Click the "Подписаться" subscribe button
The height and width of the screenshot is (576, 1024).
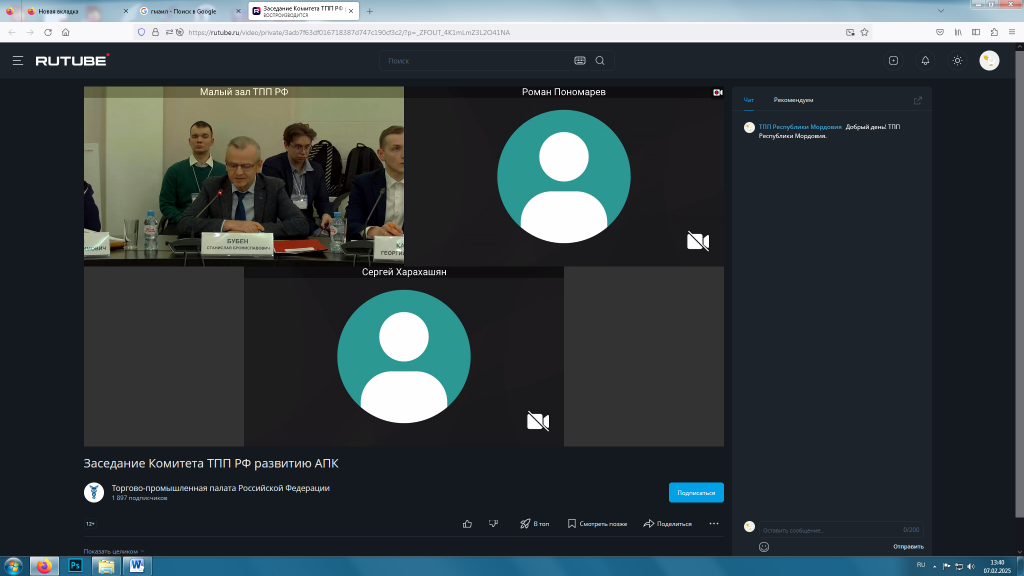(x=696, y=492)
